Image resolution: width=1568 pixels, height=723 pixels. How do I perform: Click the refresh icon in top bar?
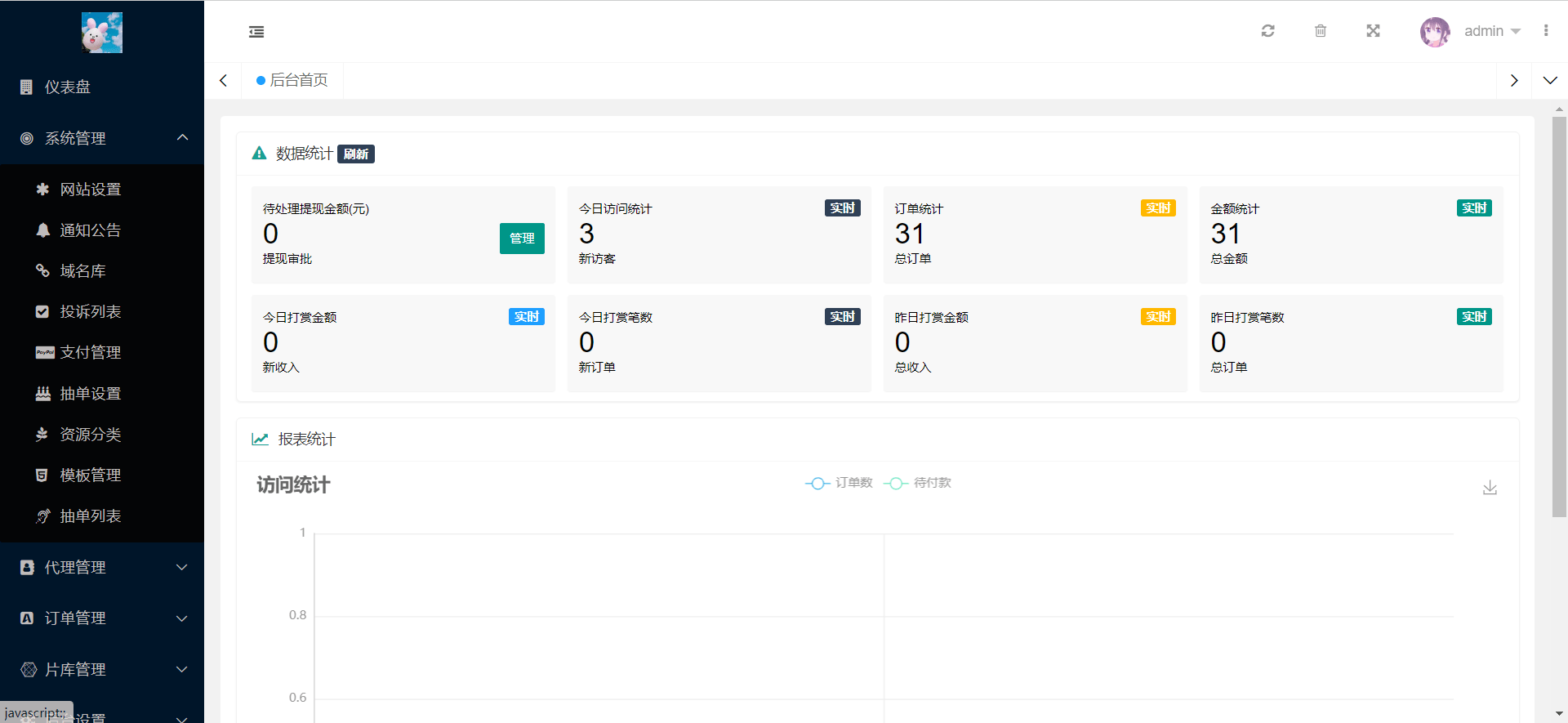1267,31
